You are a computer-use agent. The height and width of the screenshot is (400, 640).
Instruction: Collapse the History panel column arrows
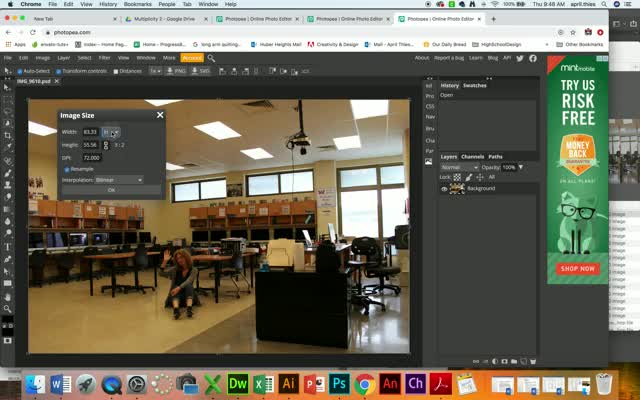489,78
